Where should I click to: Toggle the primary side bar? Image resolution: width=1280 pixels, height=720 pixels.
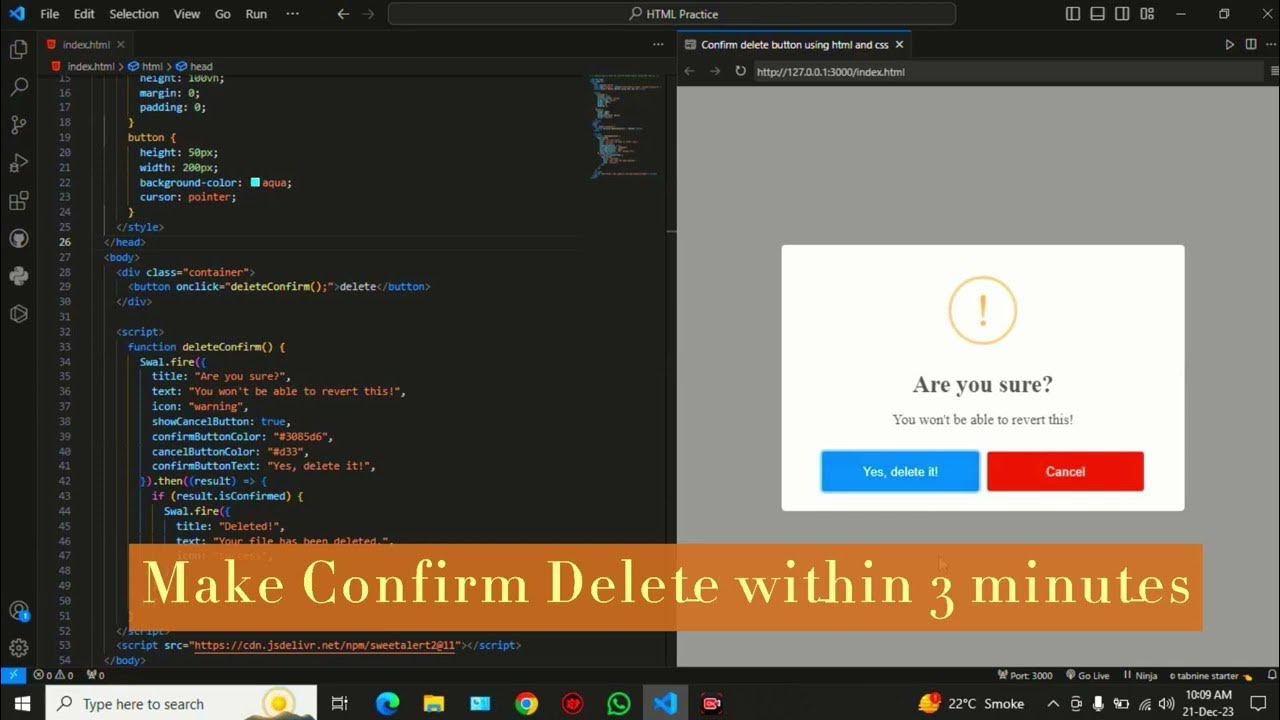[x=1073, y=14]
